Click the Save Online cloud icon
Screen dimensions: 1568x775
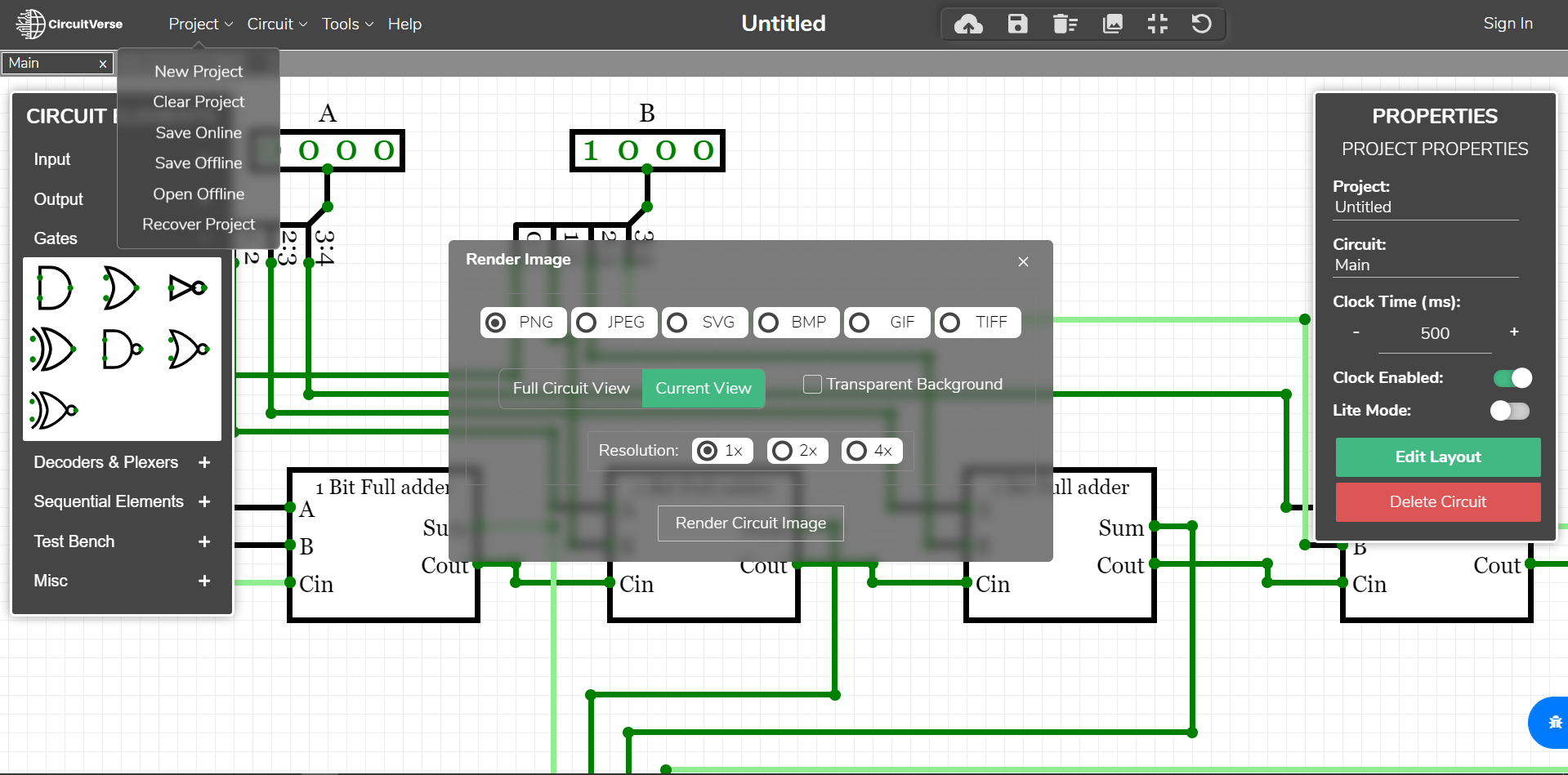968,24
